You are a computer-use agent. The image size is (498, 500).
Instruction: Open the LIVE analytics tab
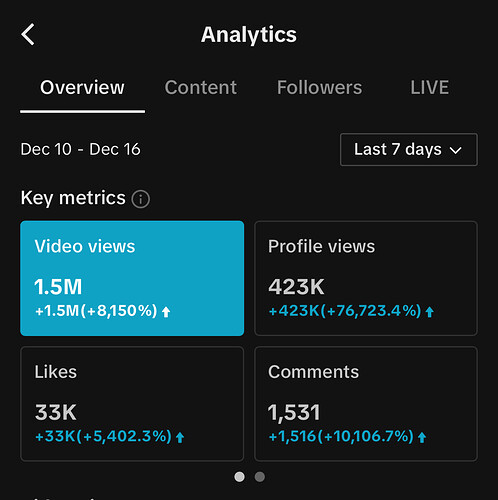coord(430,88)
